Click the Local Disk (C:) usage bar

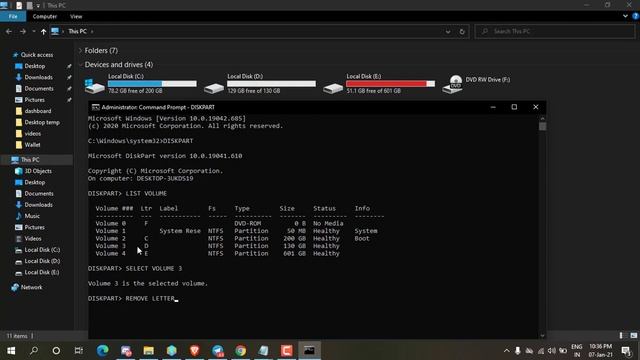click(x=152, y=84)
